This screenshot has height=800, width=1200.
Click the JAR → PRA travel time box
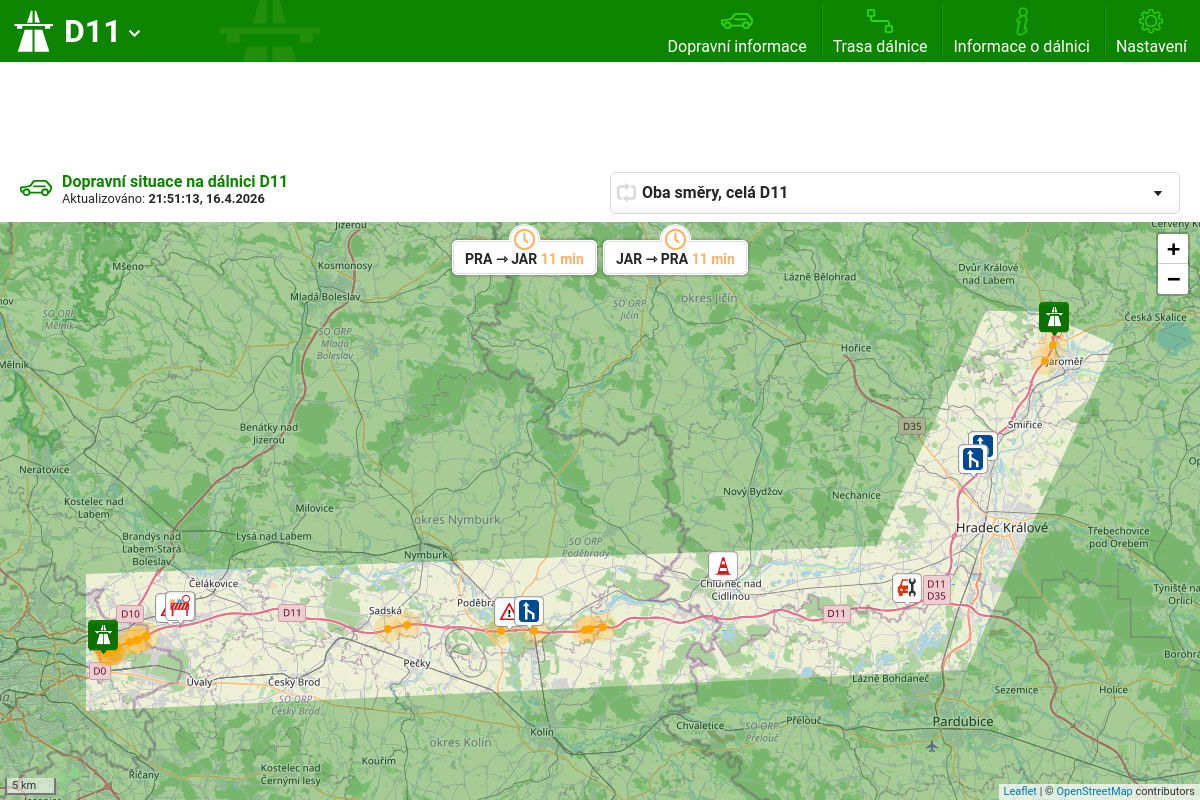tap(675, 258)
